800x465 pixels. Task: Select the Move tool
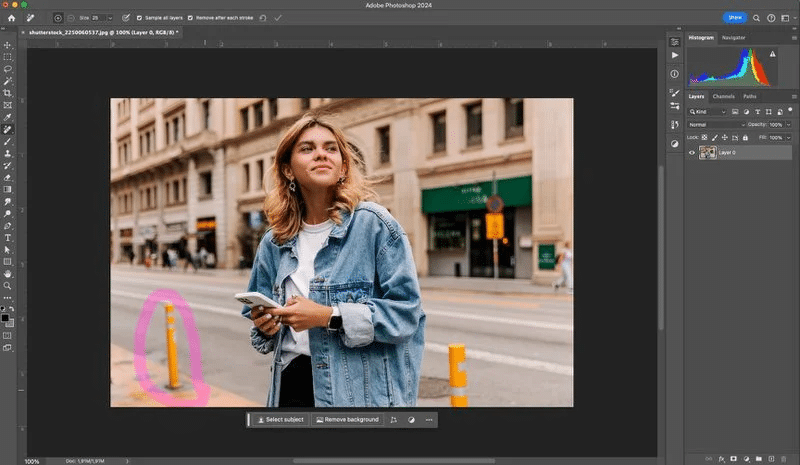[8, 45]
